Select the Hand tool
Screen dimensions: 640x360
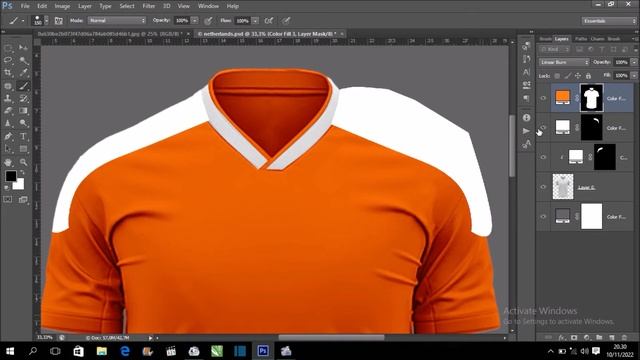click(x=8, y=162)
